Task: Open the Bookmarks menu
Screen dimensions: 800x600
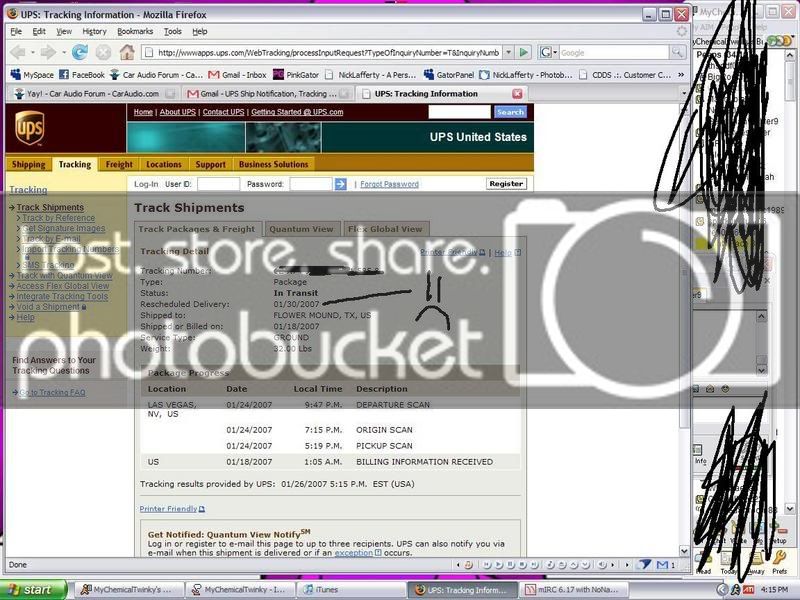Action: tap(135, 32)
